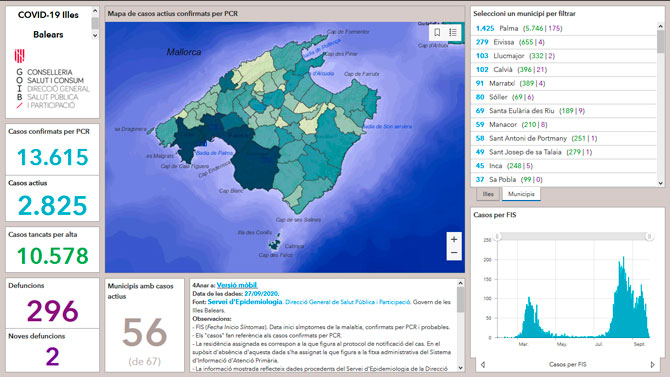670x377 pixels.
Task: Filter by Marratxí municipality
Action: tap(564, 83)
